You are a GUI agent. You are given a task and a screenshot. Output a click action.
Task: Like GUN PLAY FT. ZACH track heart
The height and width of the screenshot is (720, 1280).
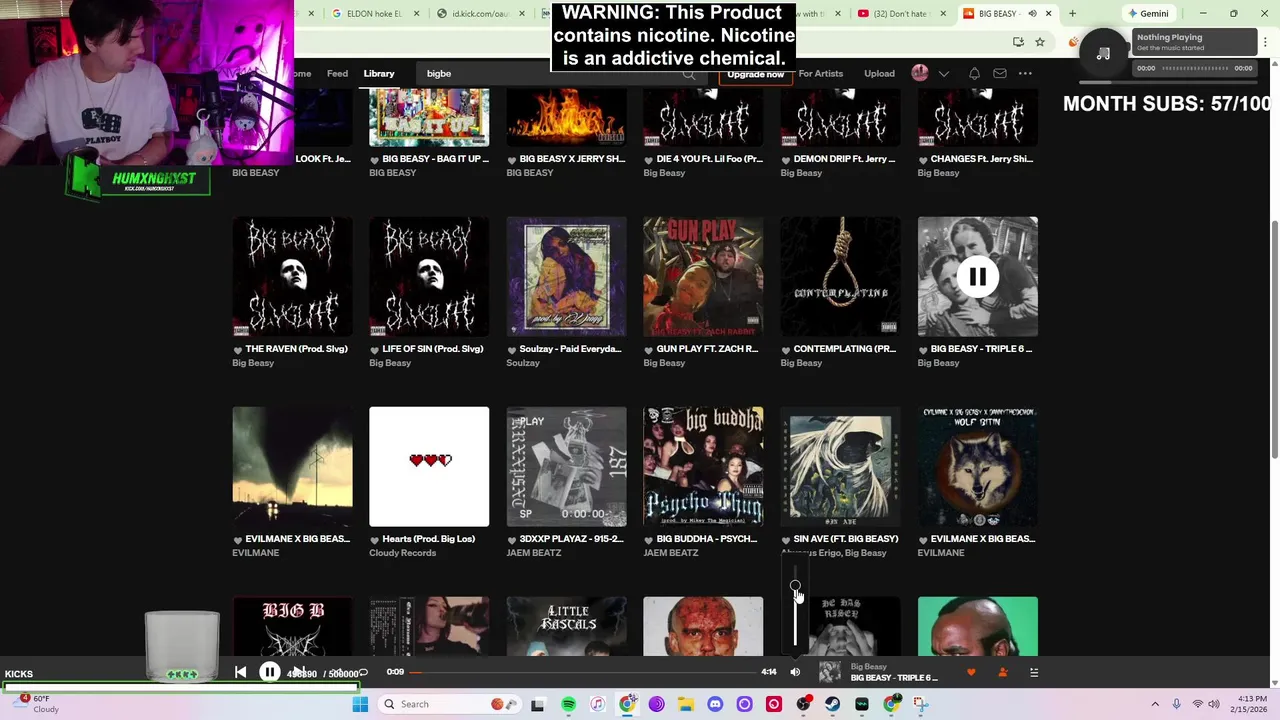click(x=649, y=350)
